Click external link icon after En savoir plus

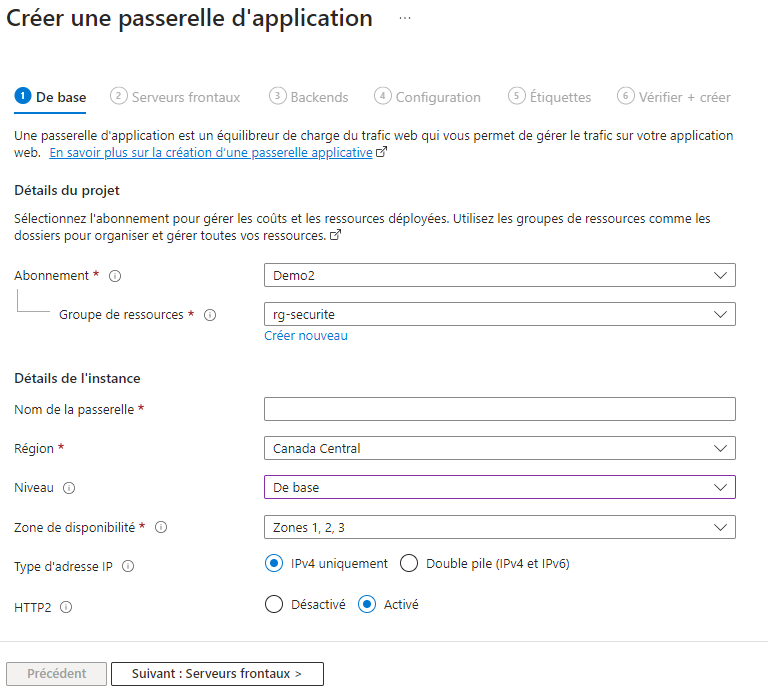click(x=381, y=154)
